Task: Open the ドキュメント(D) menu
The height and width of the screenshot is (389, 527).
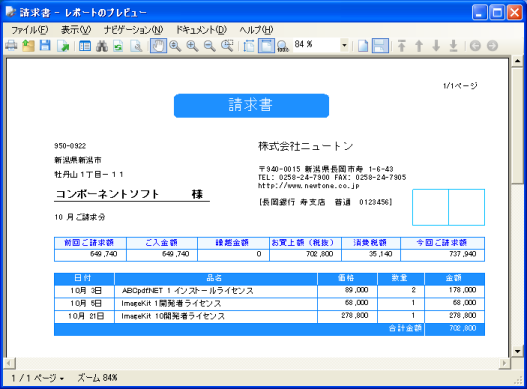Action: [202, 30]
